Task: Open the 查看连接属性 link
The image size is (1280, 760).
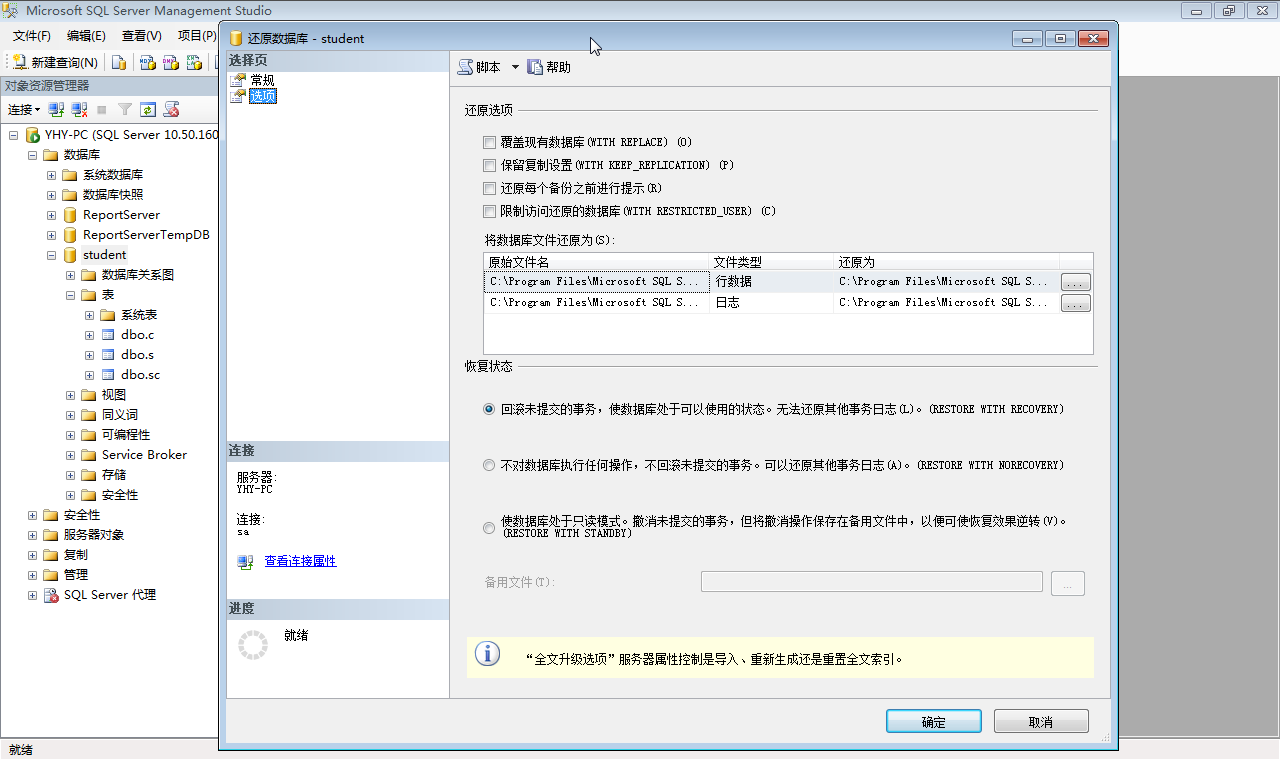Action: (300, 561)
